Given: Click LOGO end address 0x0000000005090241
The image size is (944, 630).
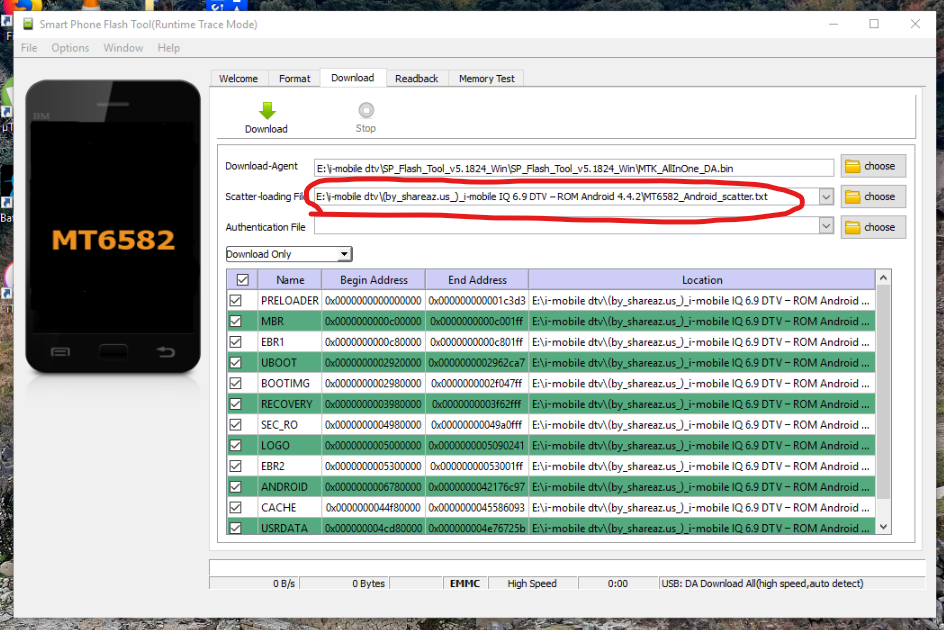Looking at the screenshot, I should [477, 446].
